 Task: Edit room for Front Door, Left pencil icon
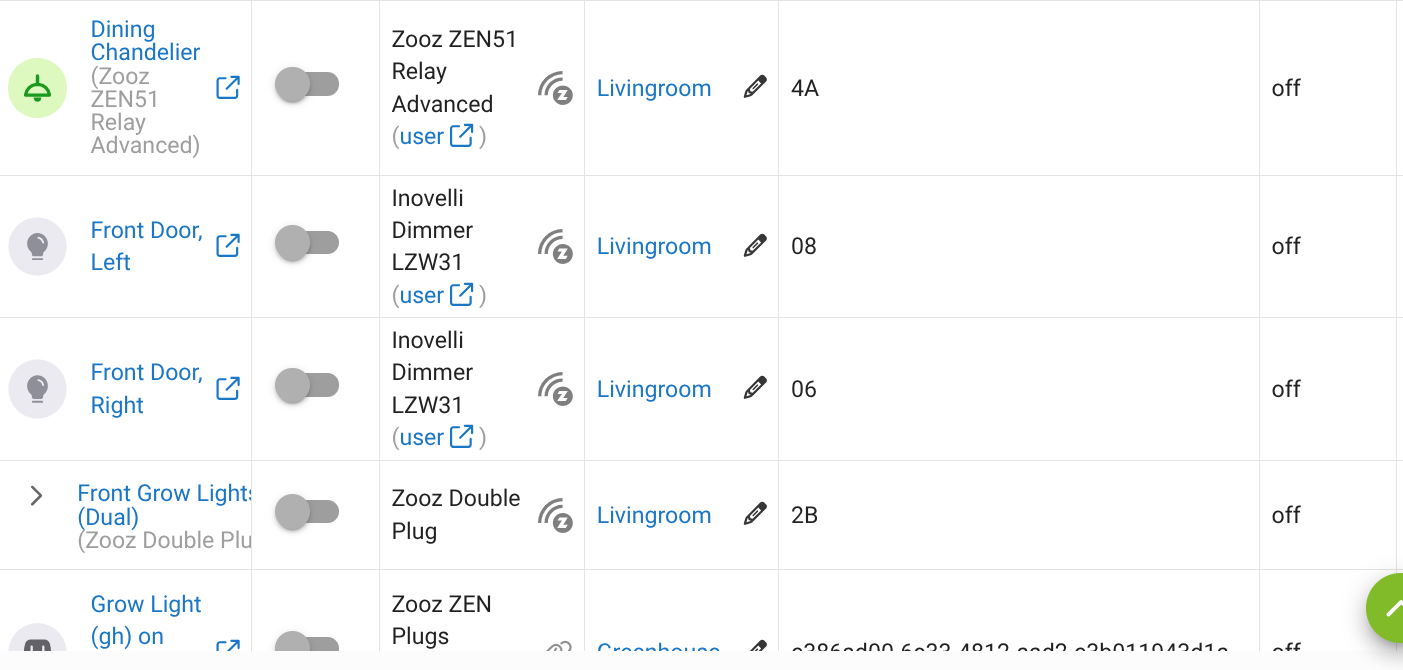click(755, 245)
